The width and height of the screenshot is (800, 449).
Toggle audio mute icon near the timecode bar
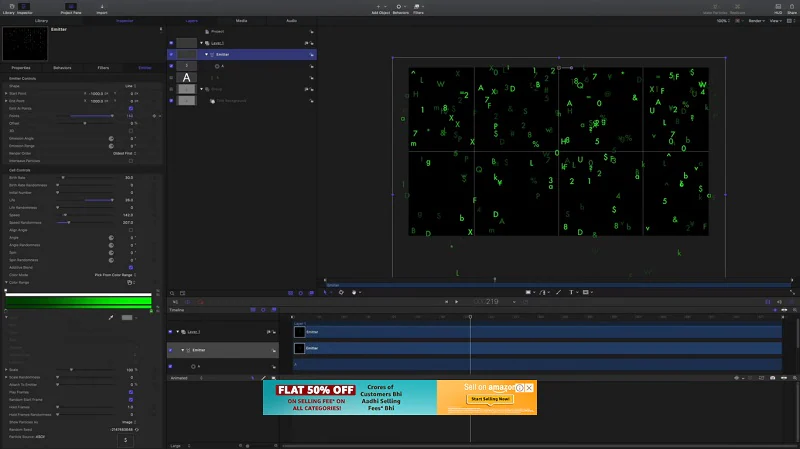click(779, 302)
